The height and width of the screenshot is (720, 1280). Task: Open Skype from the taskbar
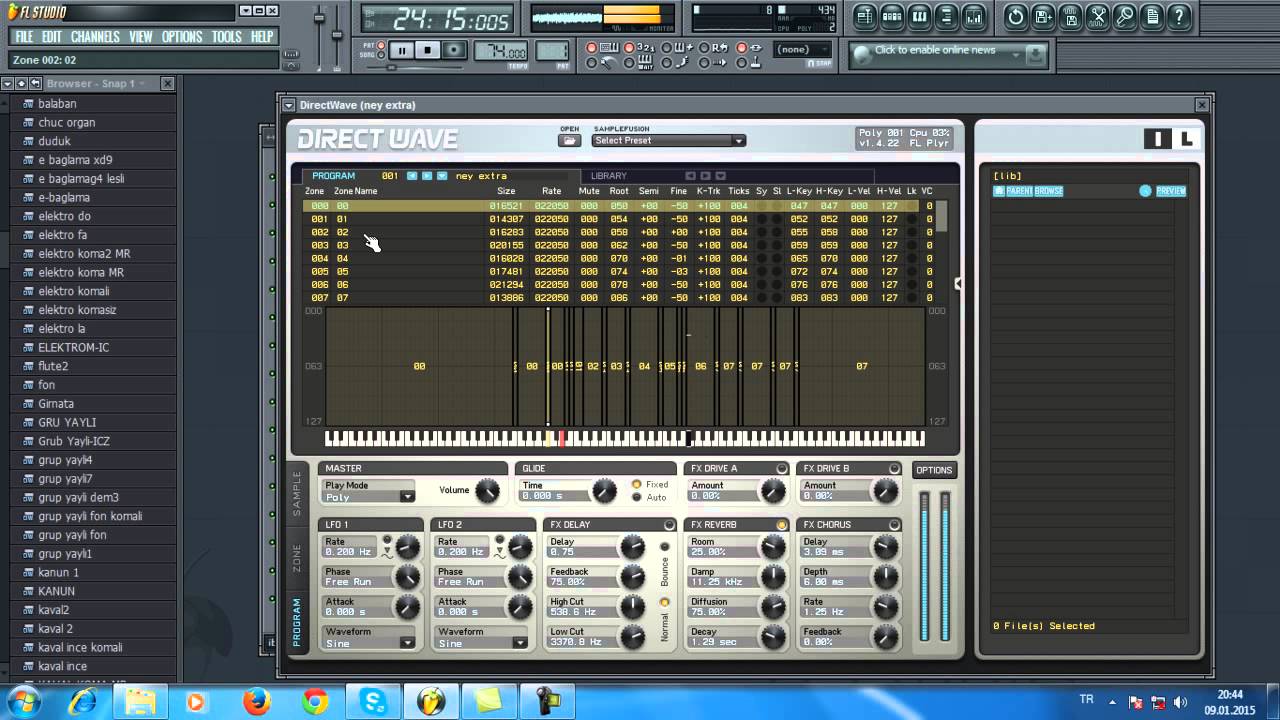click(x=373, y=702)
